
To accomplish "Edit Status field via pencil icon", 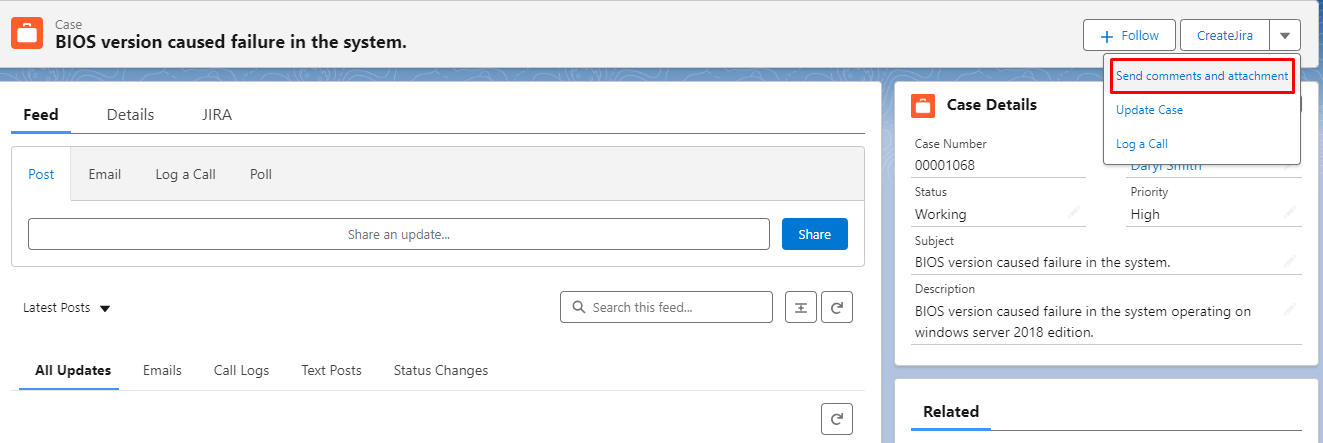I will (1074, 213).
